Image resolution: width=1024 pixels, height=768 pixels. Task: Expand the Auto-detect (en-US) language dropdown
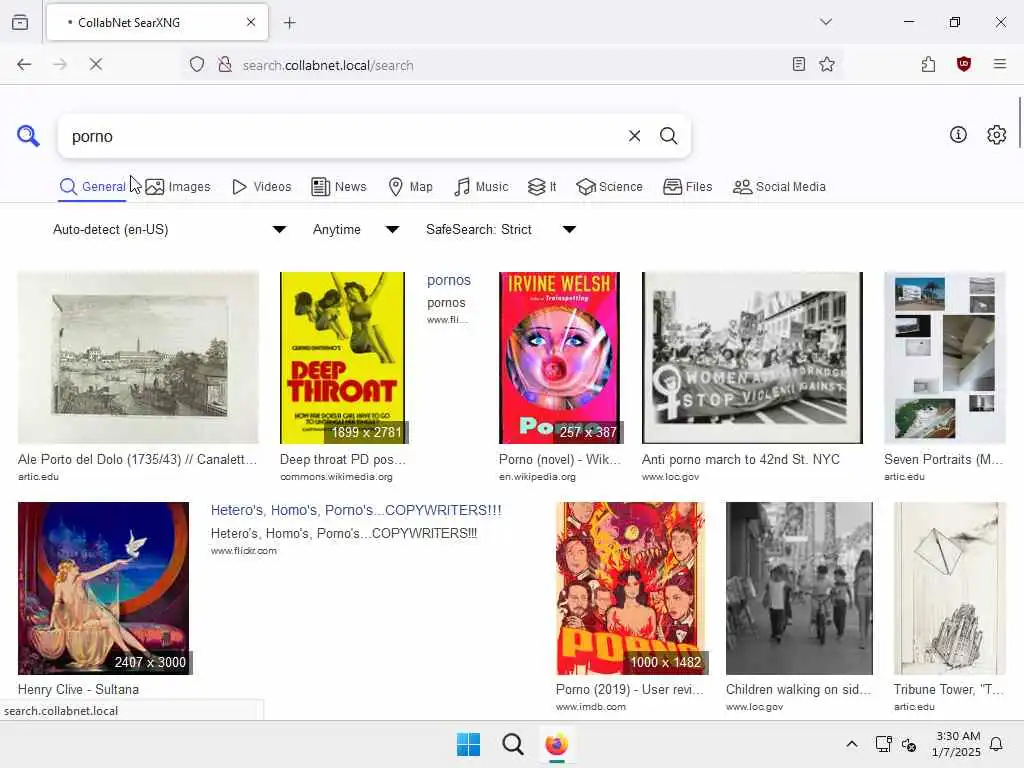169,229
